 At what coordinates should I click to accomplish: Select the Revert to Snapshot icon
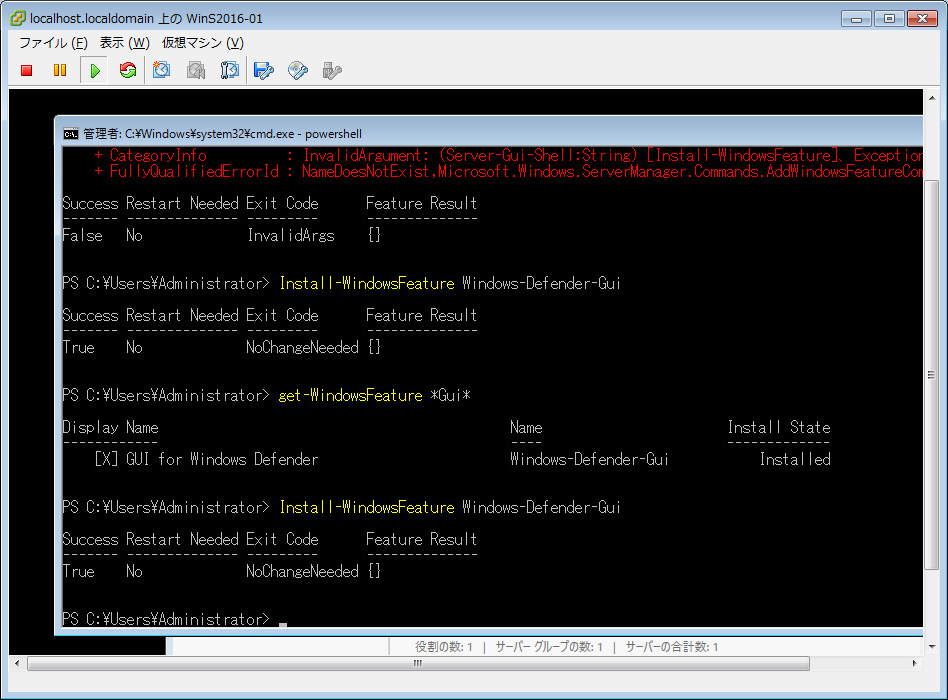click(196, 70)
